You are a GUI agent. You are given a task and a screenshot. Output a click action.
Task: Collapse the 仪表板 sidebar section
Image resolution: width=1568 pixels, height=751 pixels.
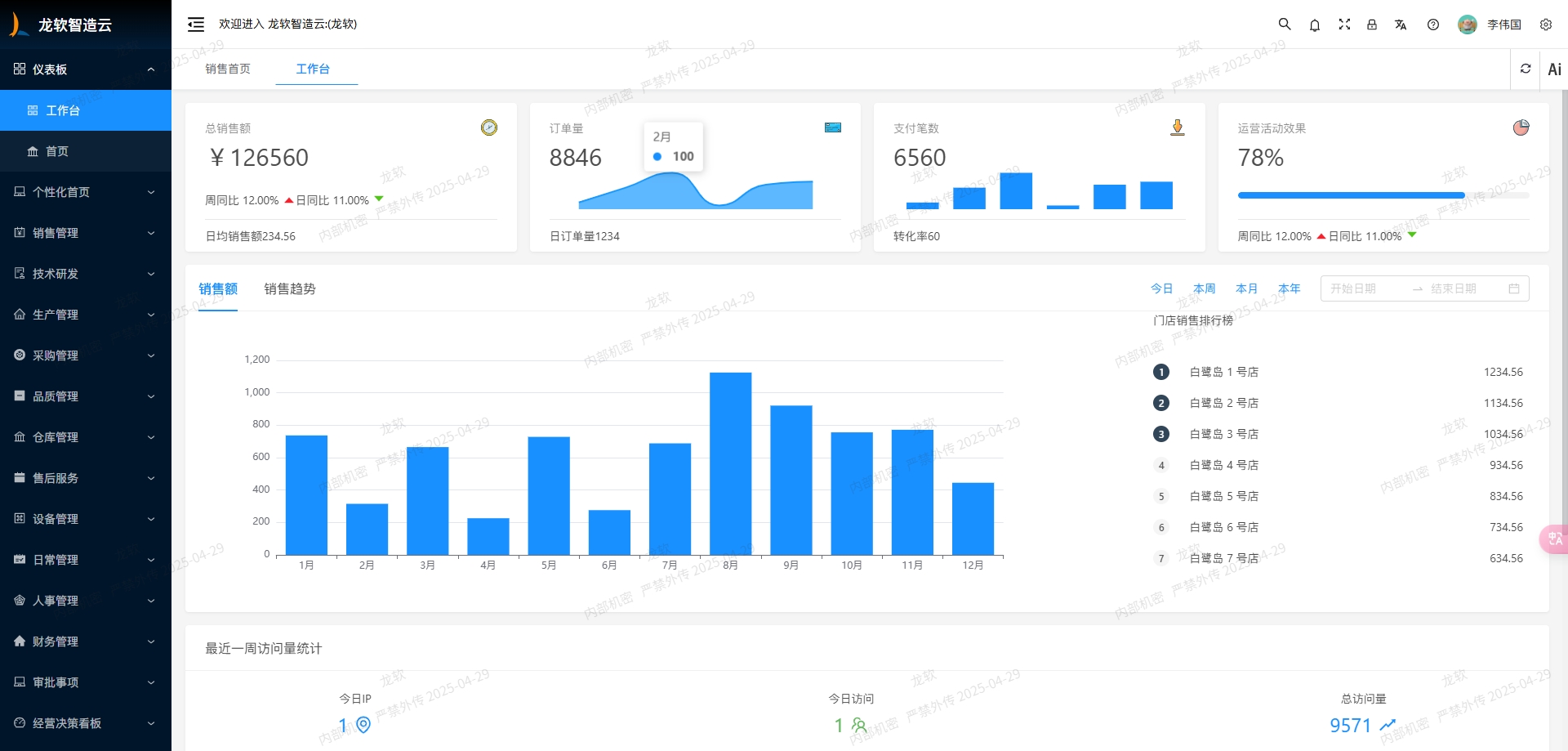86,69
